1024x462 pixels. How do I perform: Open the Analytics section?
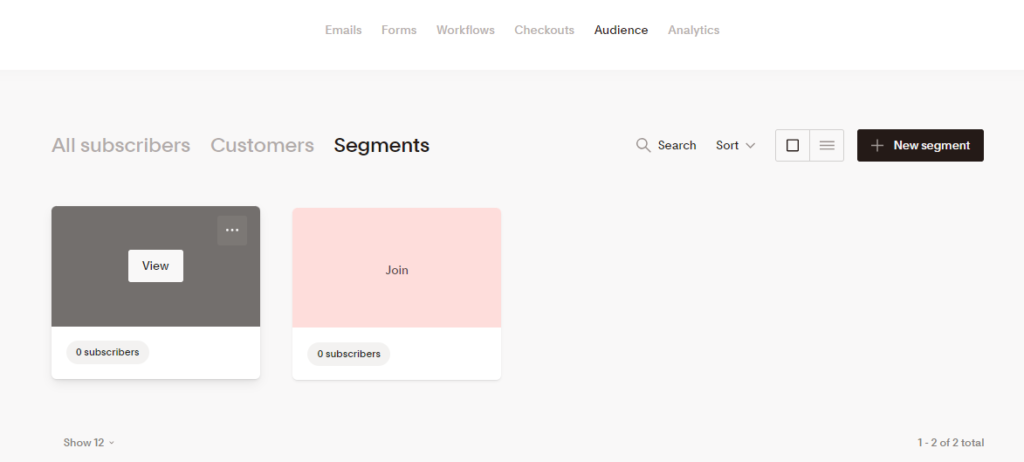(x=694, y=30)
